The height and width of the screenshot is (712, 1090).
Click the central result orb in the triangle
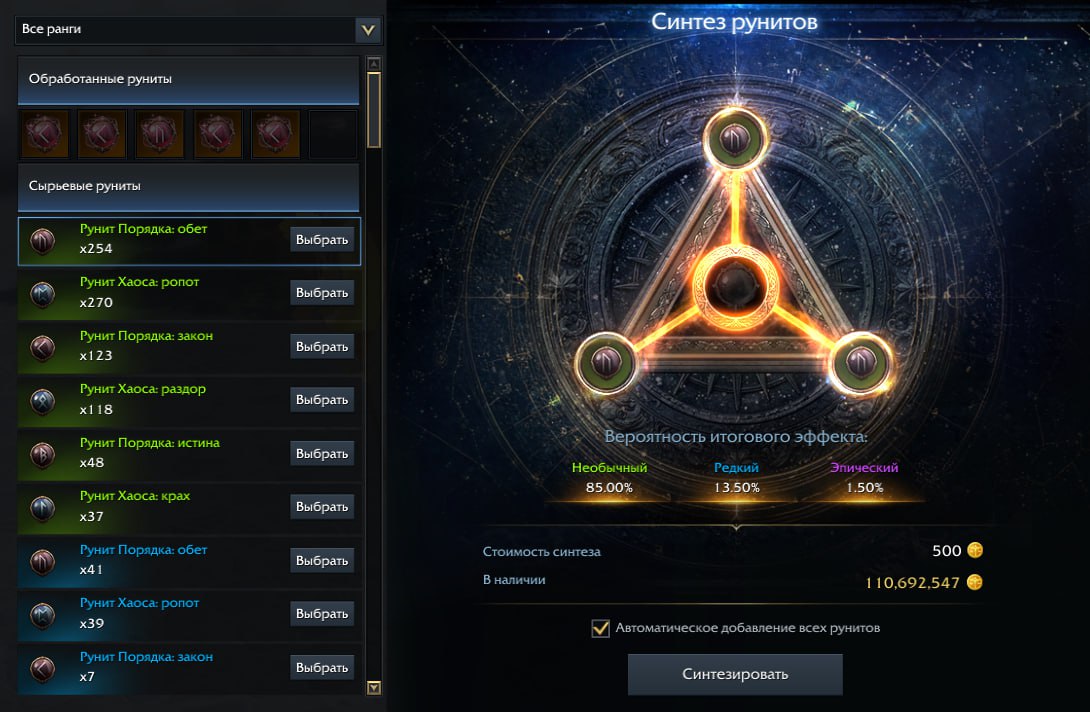pos(735,286)
